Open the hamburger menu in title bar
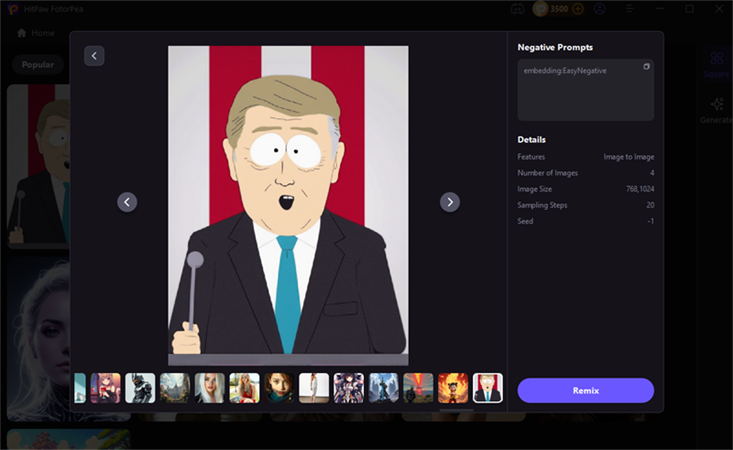Image resolution: width=733 pixels, height=450 pixels. click(630, 9)
